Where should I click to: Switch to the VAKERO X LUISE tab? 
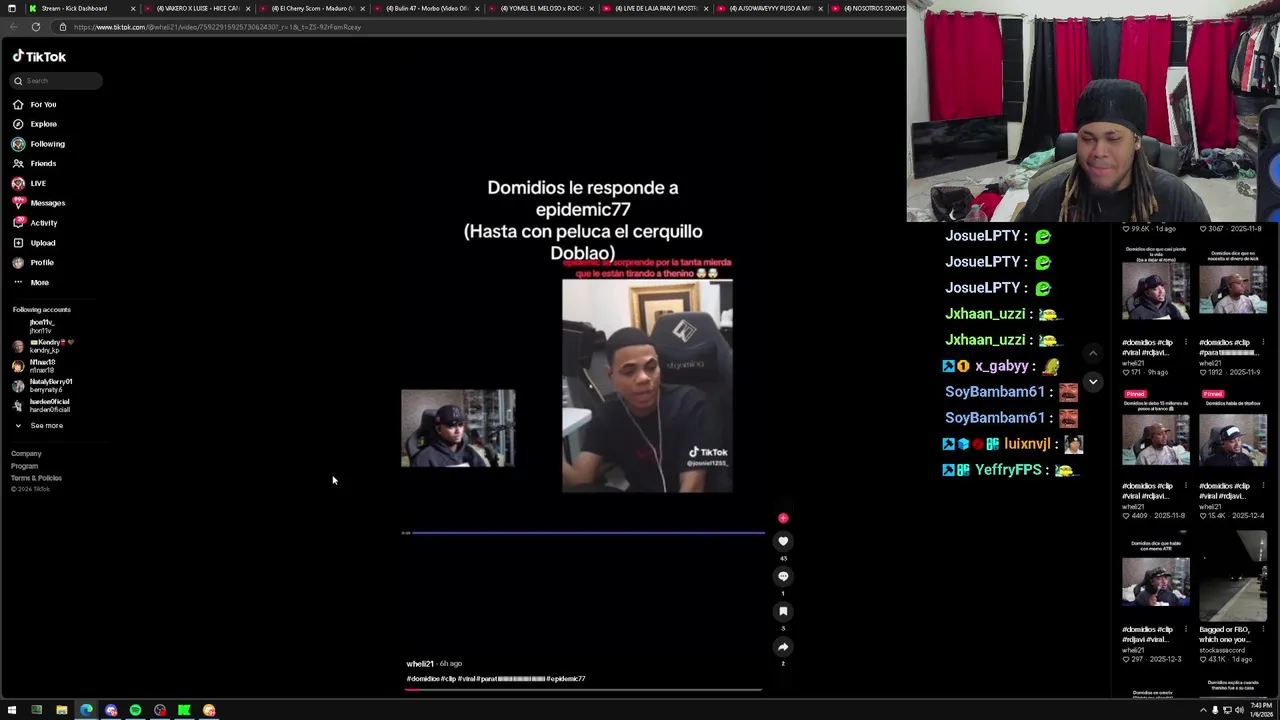(x=196, y=8)
